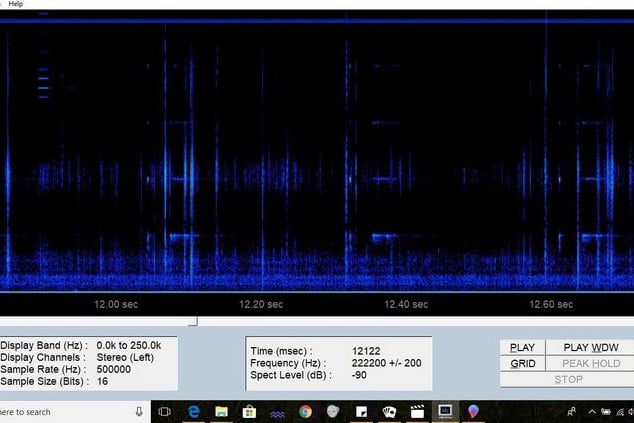
Task: Open the Solitaire cards app in the taskbar
Action: coord(389,412)
